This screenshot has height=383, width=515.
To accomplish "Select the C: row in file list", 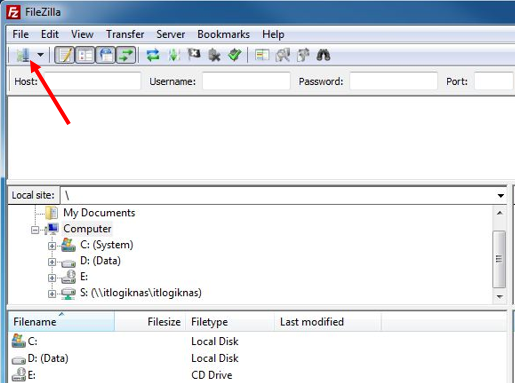I will (257, 341).
